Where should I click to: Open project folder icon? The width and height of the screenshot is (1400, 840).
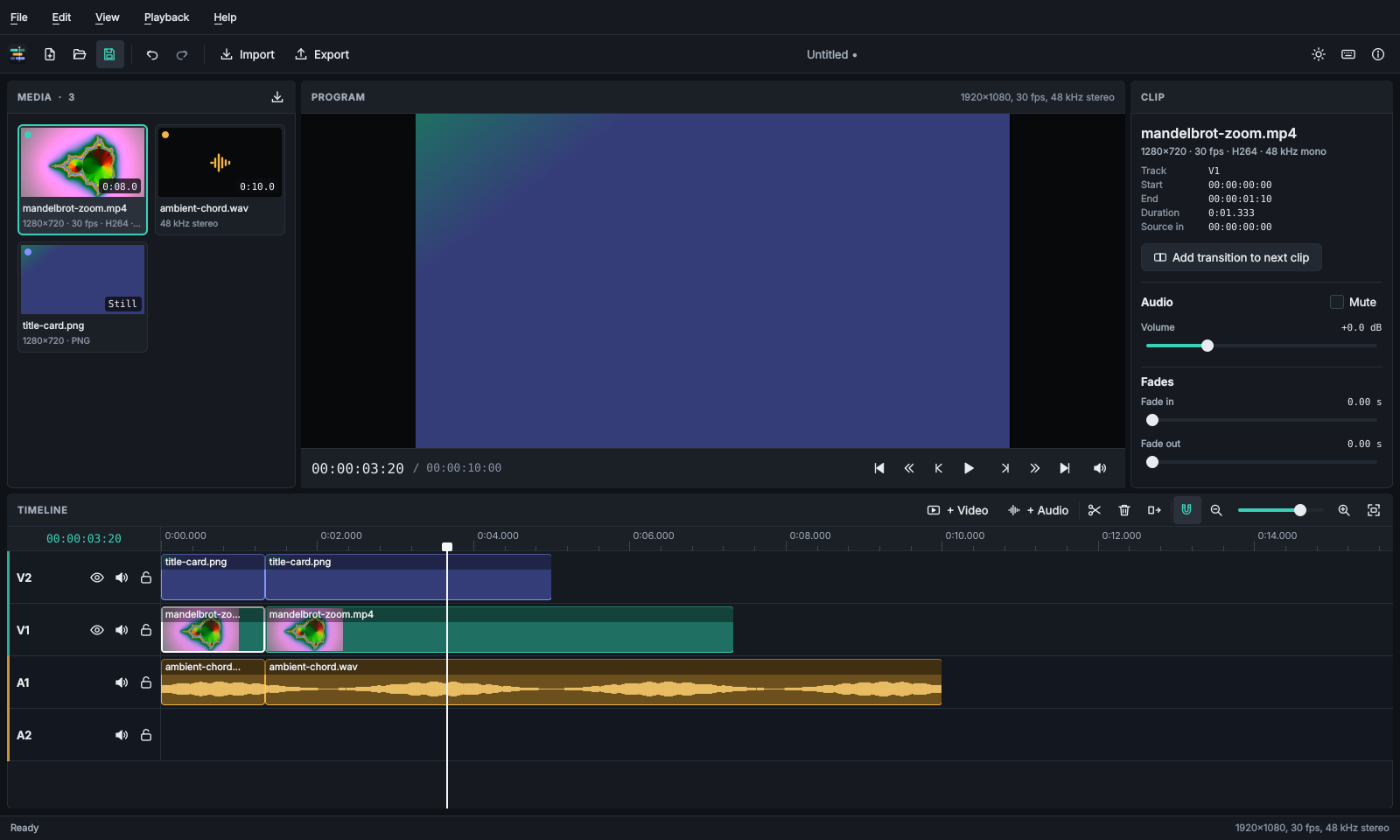click(x=80, y=54)
